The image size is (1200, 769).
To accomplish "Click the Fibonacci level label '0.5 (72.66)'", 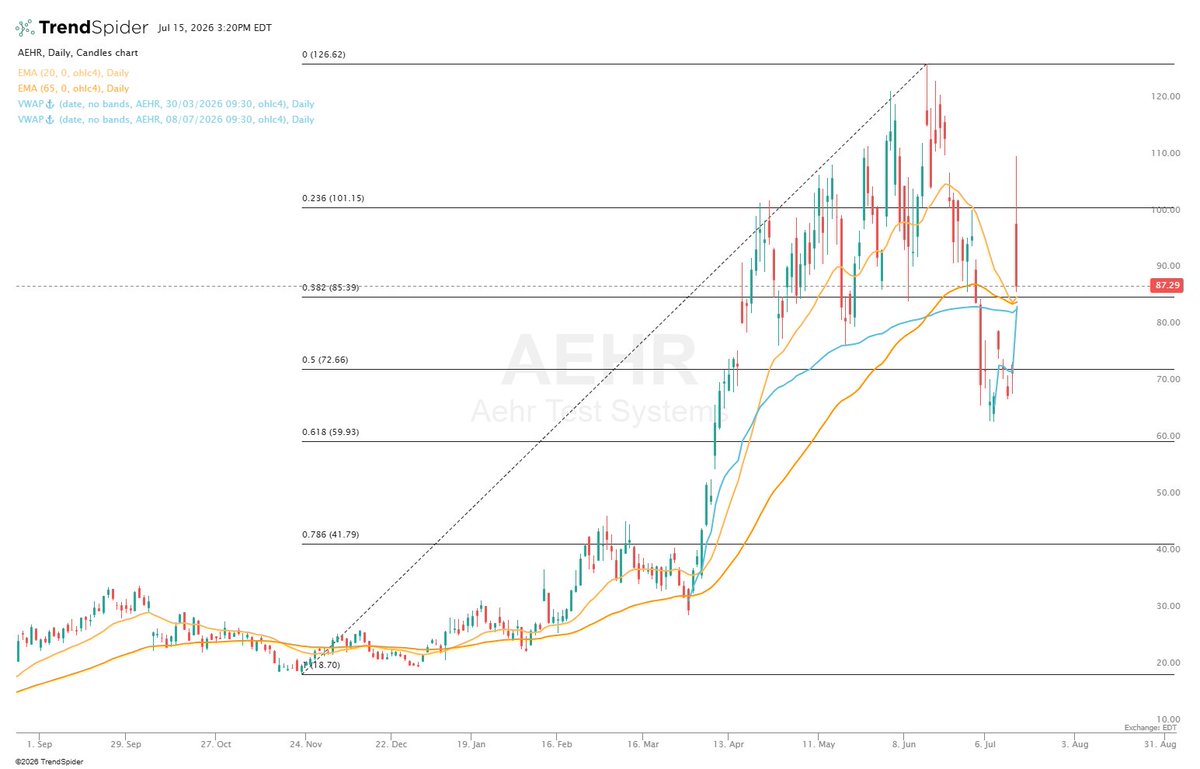I will [x=326, y=360].
